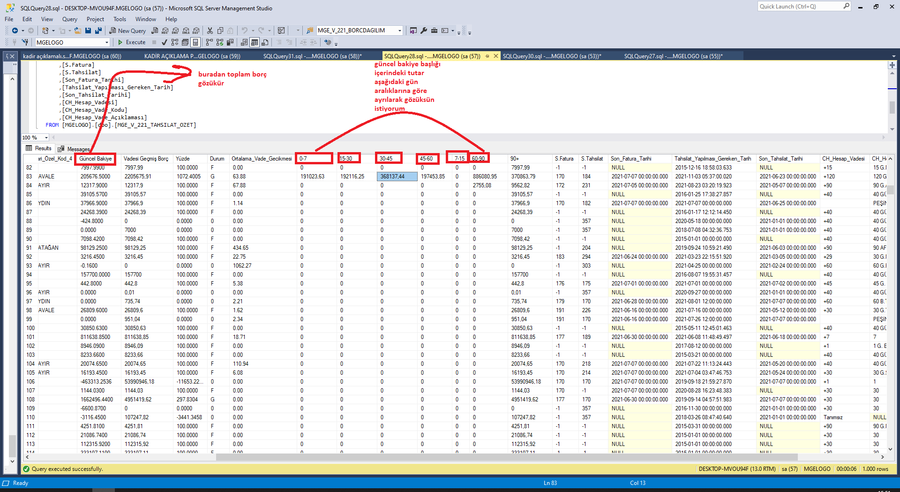Click the Save file icon
The image size is (900, 492).
pyautogui.click(x=88, y=30)
